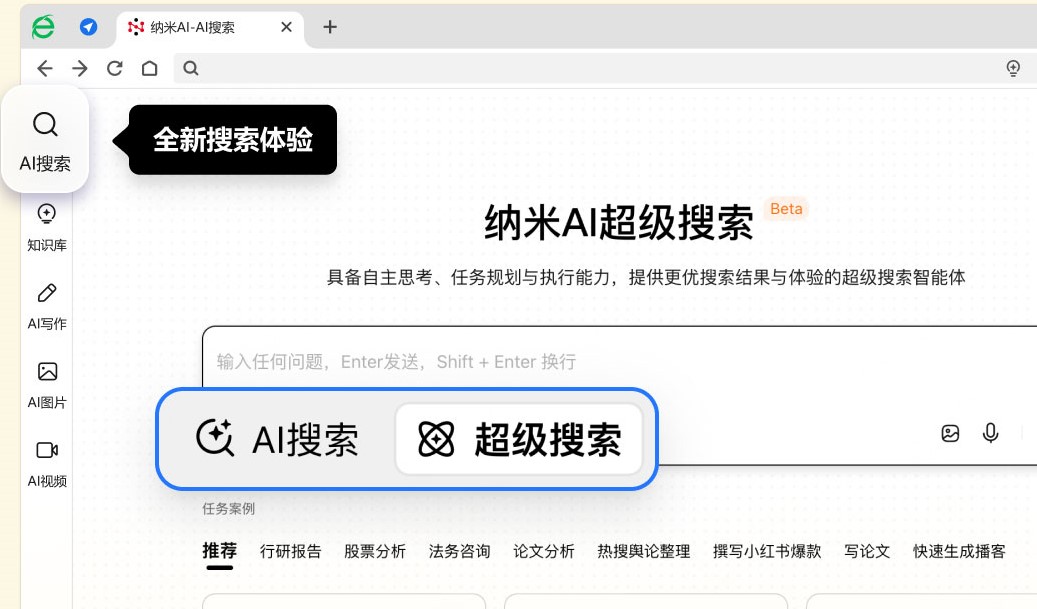Click the lightbulb assistant icon in the toolbar
This screenshot has width=1037, height=609.
(x=1014, y=68)
